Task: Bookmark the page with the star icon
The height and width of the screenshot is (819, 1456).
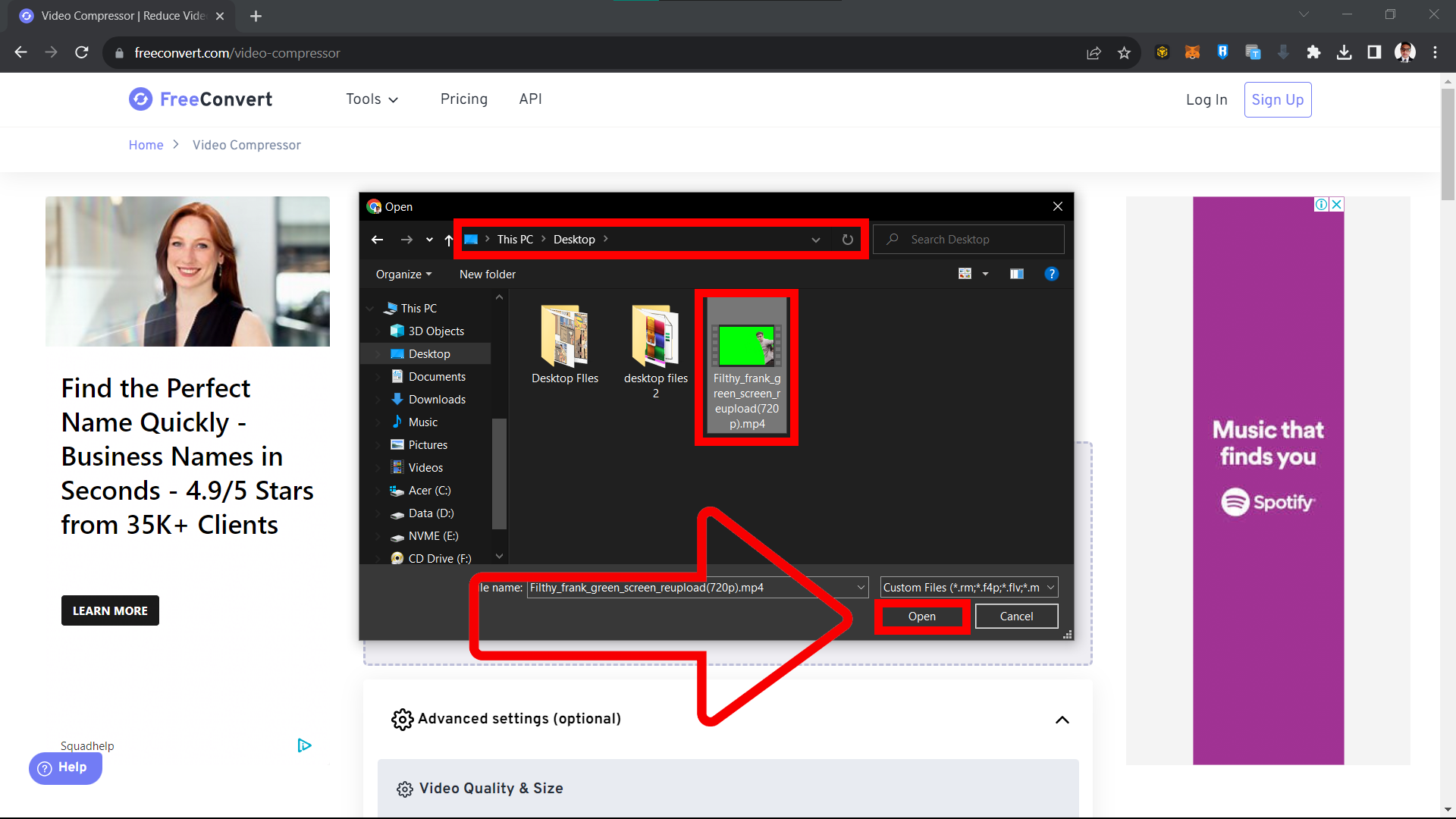Action: [x=1125, y=52]
